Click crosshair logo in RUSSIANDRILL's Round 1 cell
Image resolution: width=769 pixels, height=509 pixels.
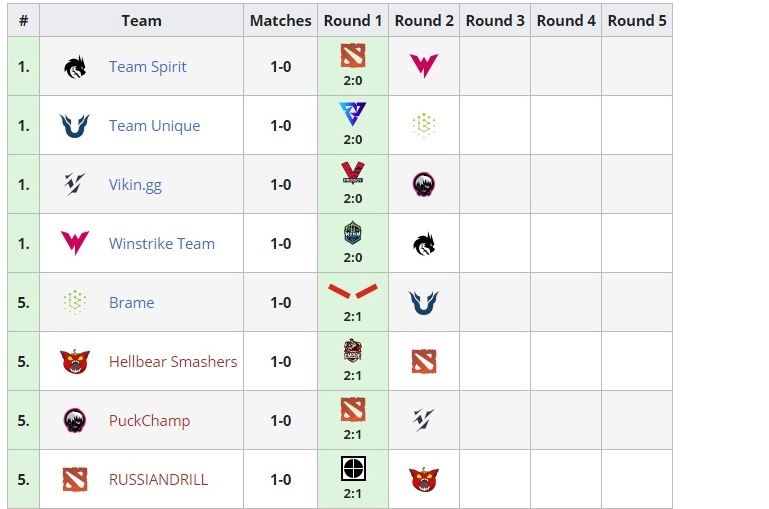352,468
